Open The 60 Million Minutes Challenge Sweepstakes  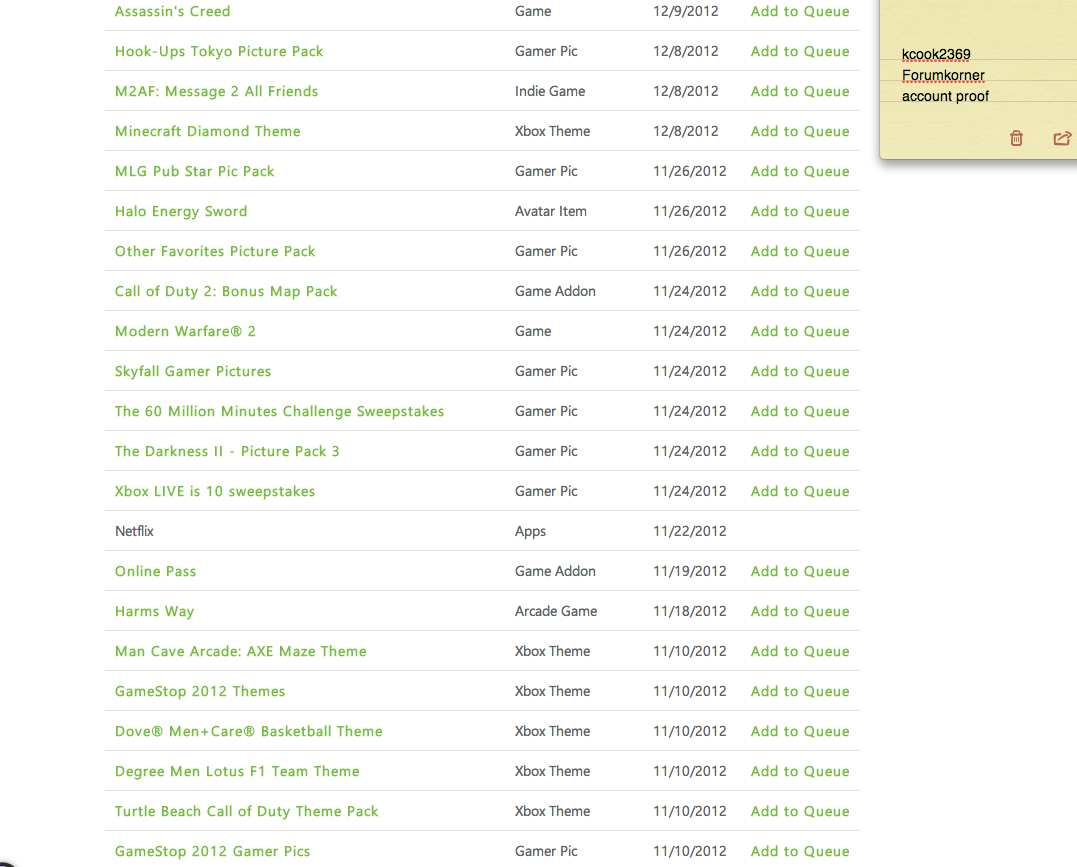[280, 411]
